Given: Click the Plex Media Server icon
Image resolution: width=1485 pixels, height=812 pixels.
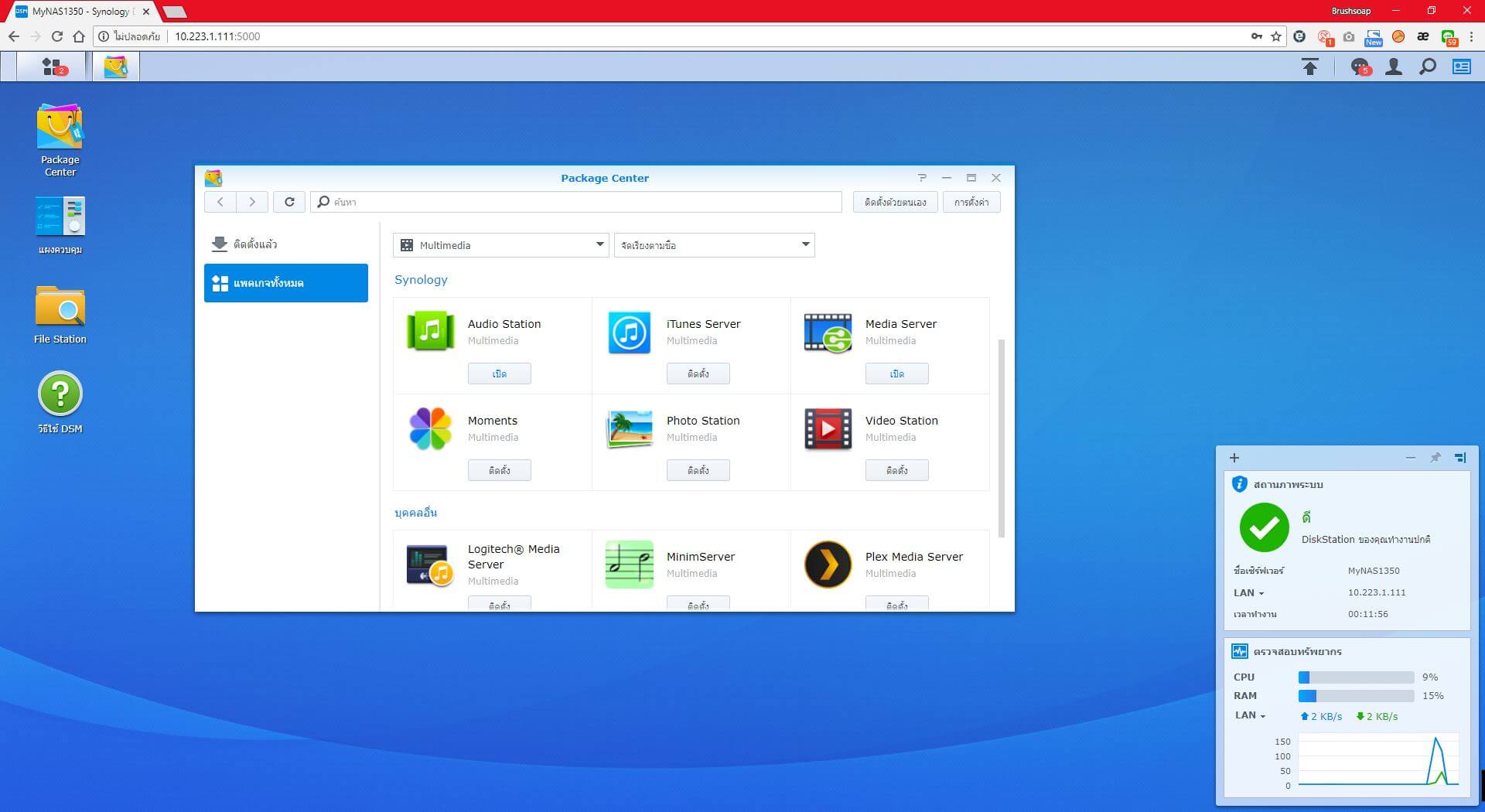Looking at the screenshot, I should coord(828,565).
